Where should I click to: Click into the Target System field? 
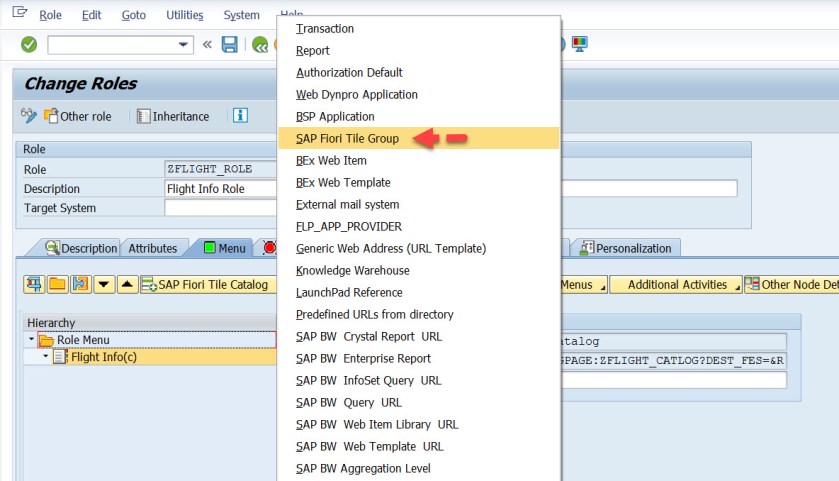[220, 208]
